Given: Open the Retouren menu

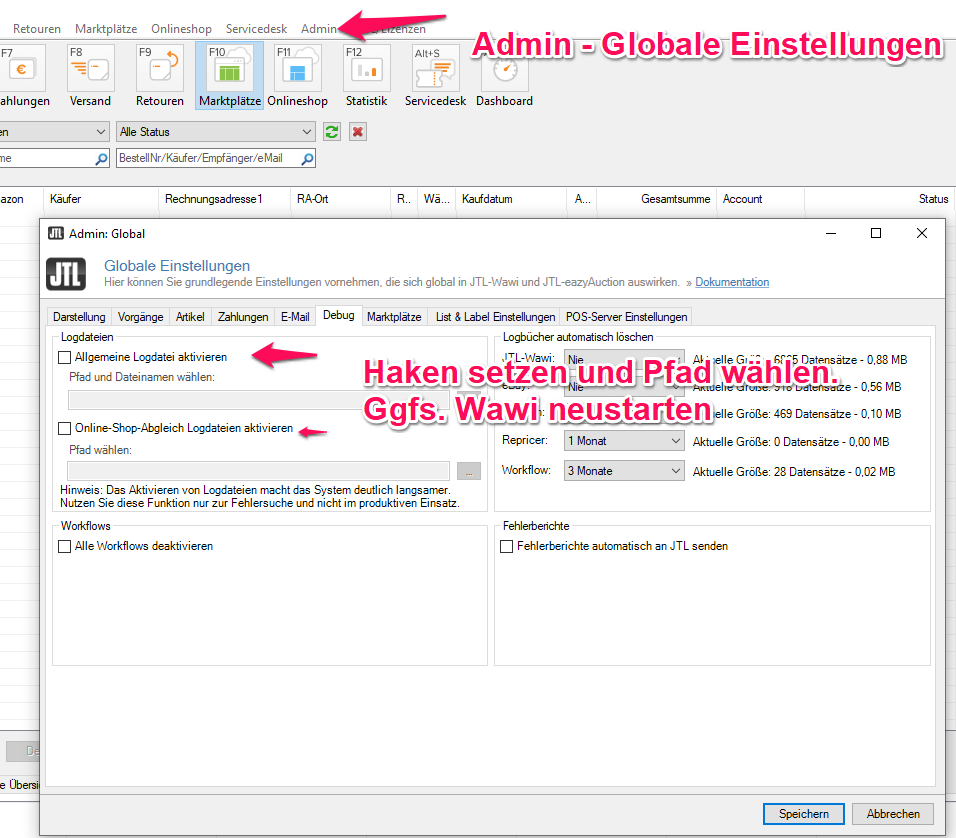Looking at the screenshot, I should point(37,29).
